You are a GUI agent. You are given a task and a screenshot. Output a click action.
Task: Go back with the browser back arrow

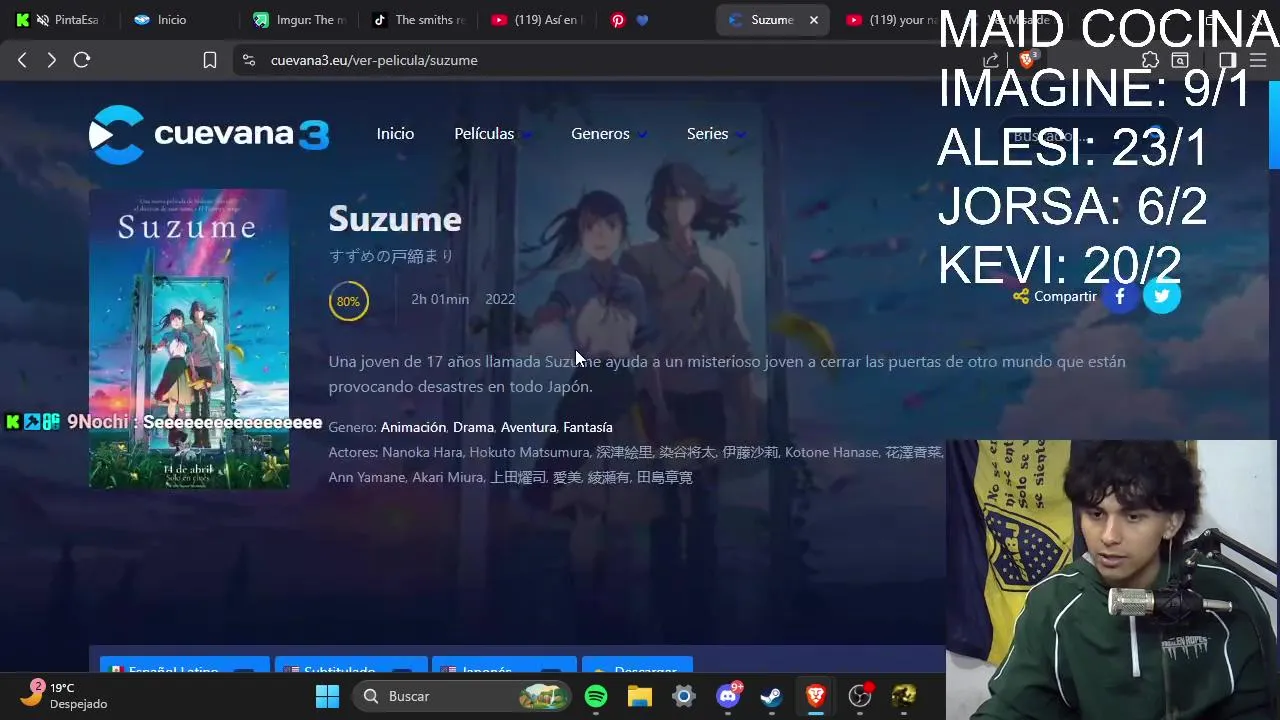pyautogui.click(x=22, y=60)
